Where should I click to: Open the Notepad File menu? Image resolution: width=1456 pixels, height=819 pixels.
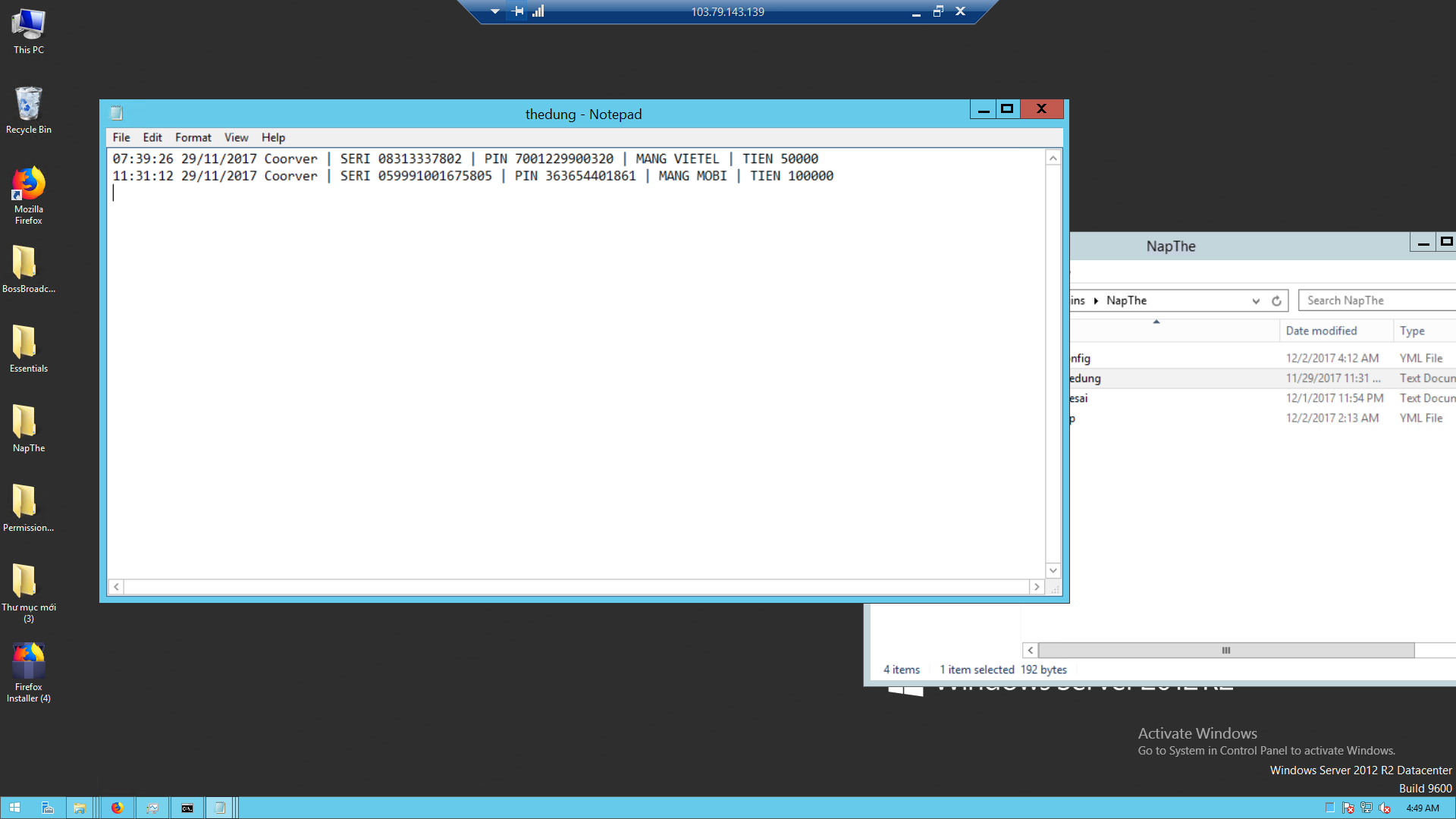pyautogui.click(x=121, y=137)
